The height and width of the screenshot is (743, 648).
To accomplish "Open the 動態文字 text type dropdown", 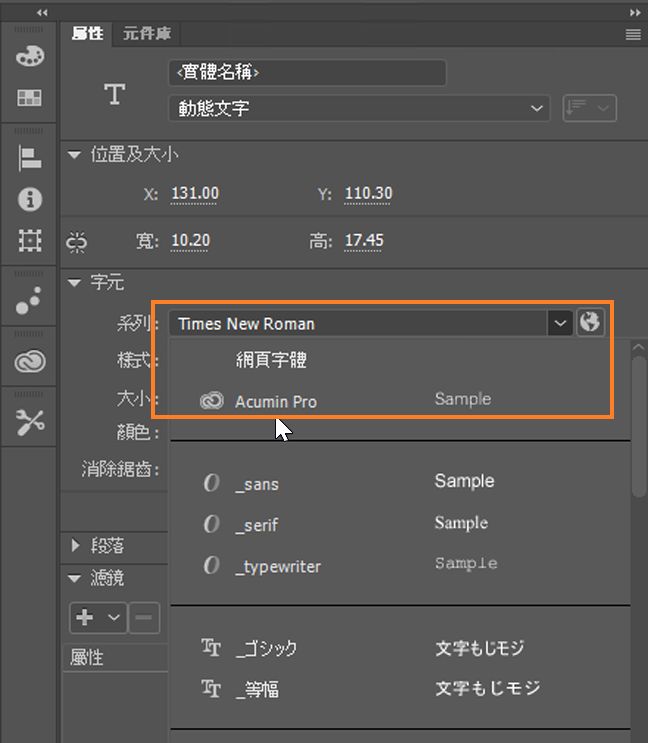I will [359, 109].
